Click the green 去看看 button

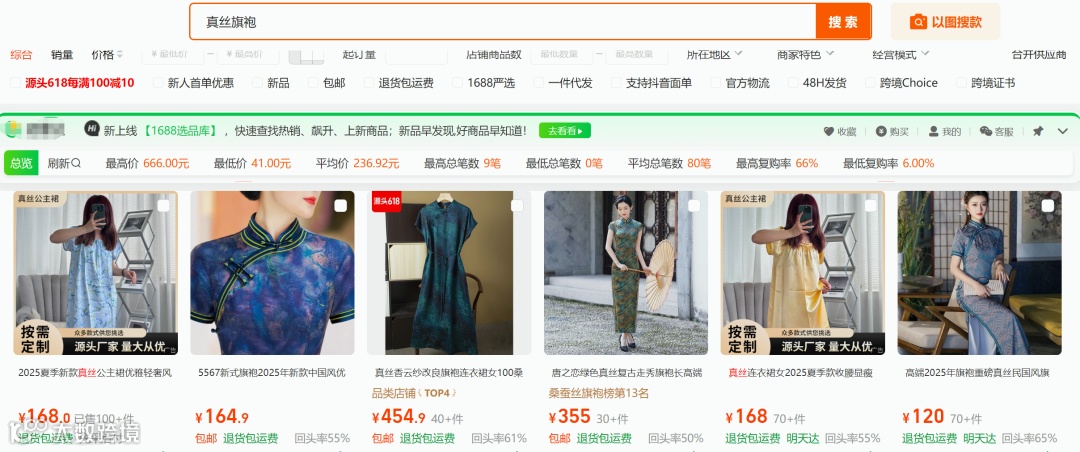click(x=565, y=130)
